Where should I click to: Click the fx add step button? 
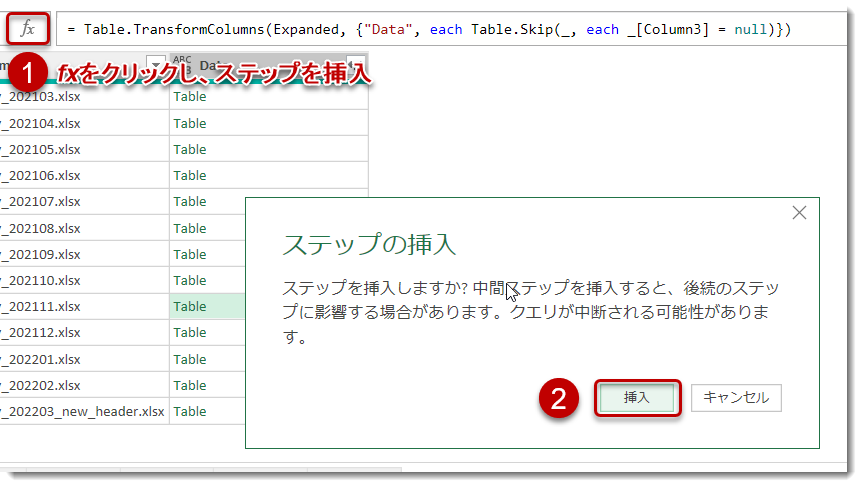[27, 29]
